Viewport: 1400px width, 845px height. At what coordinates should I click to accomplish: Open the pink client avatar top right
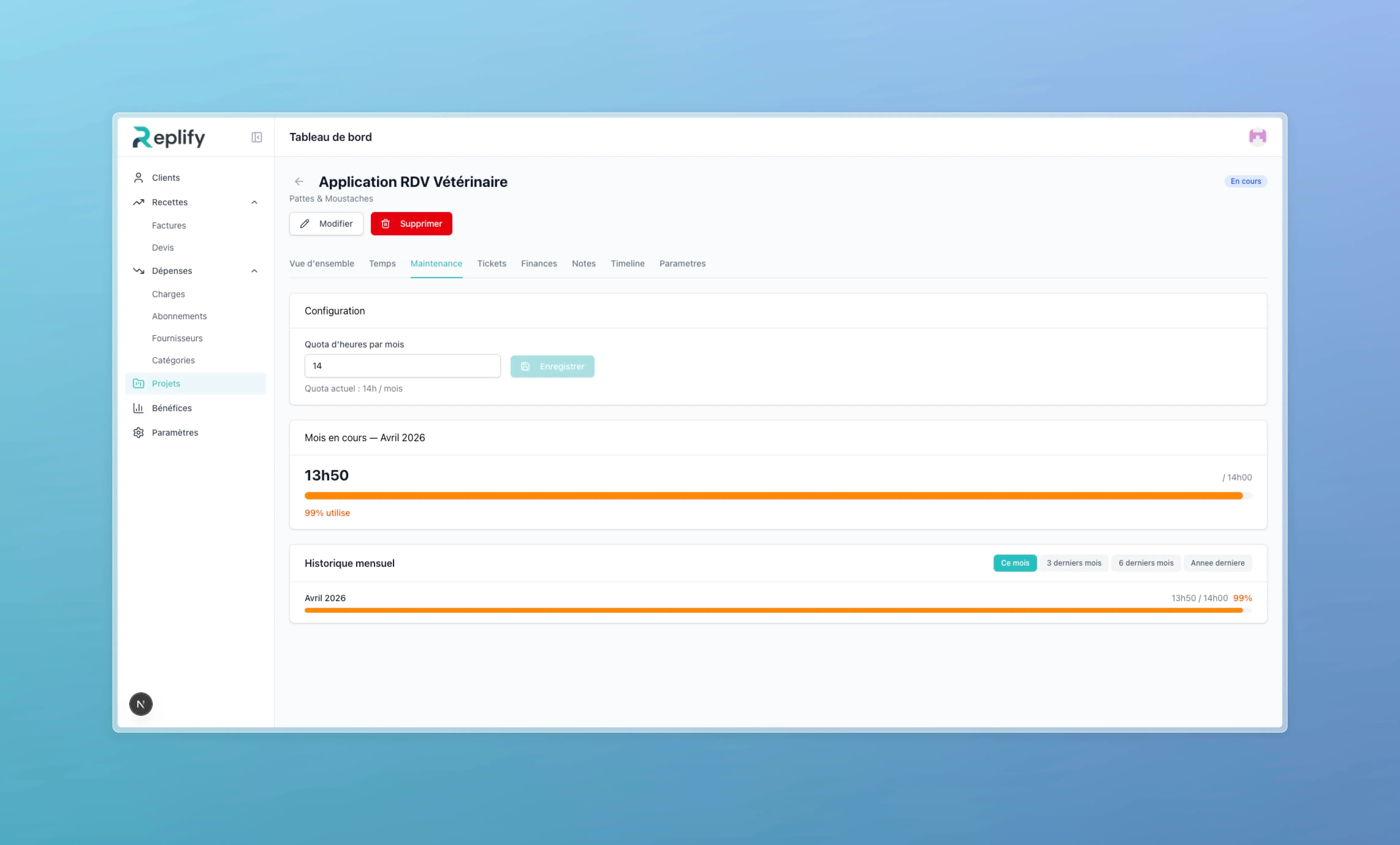click(x=1257, y=136)
